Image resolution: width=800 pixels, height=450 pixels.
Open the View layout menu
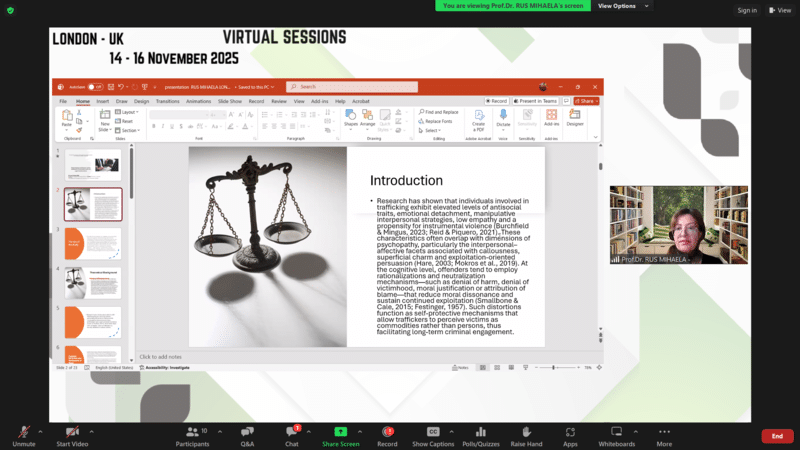coord(780,10)
